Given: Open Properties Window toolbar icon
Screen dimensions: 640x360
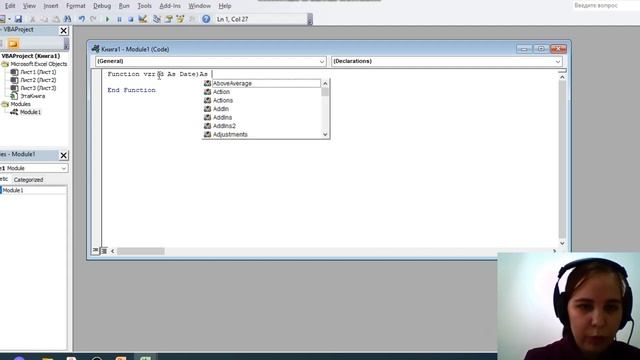Looking at the screenshot, I should (169, 19).
